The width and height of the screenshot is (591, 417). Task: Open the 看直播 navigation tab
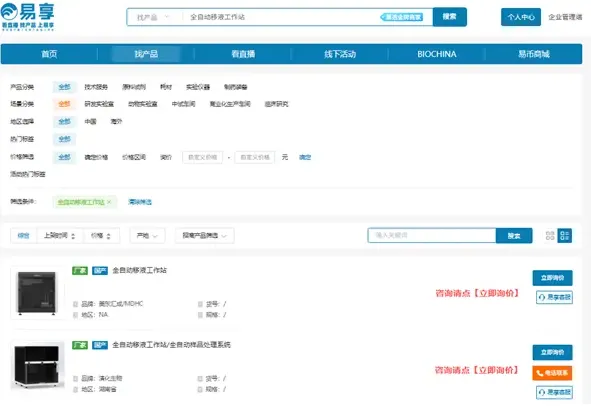pyautogui.click(x=243, y=54)
